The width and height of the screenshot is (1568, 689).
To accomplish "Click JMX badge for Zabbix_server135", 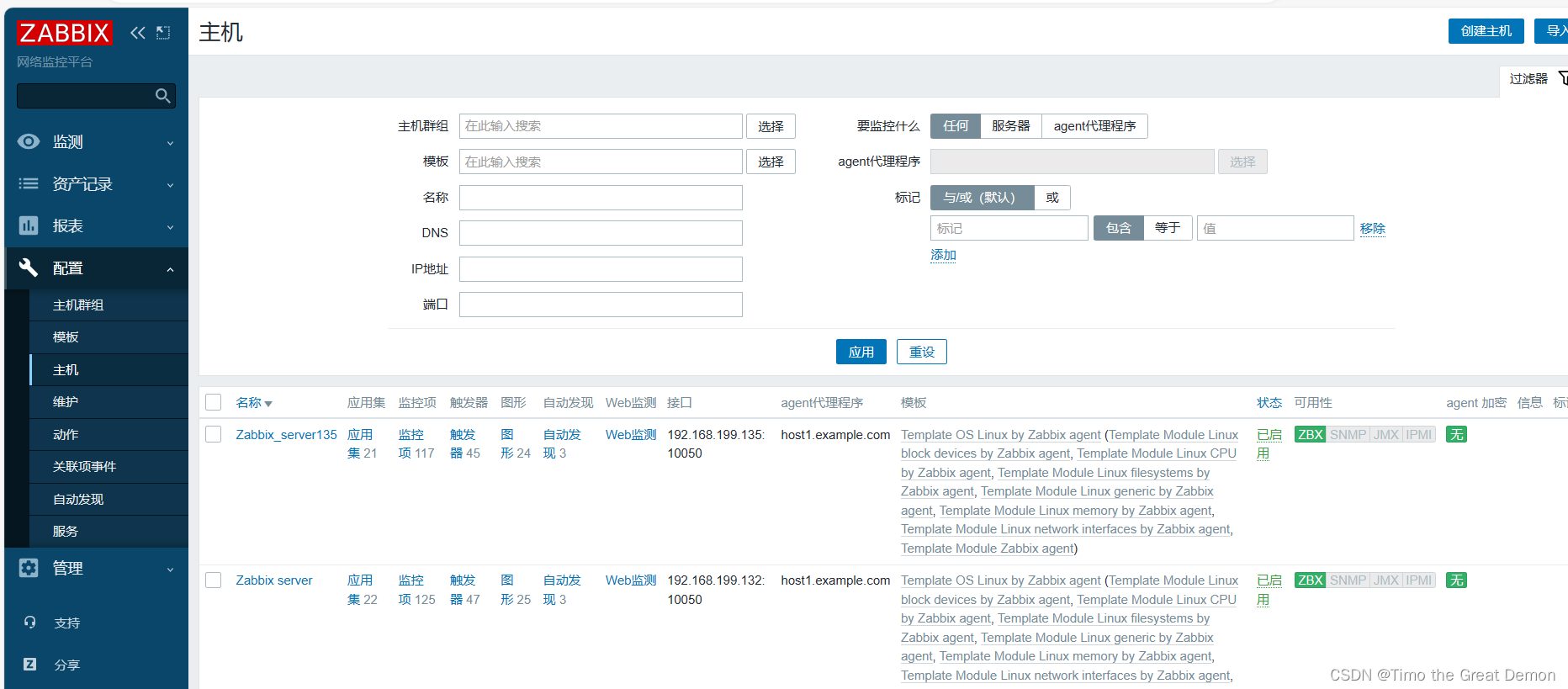I will tap(1385, 435).
